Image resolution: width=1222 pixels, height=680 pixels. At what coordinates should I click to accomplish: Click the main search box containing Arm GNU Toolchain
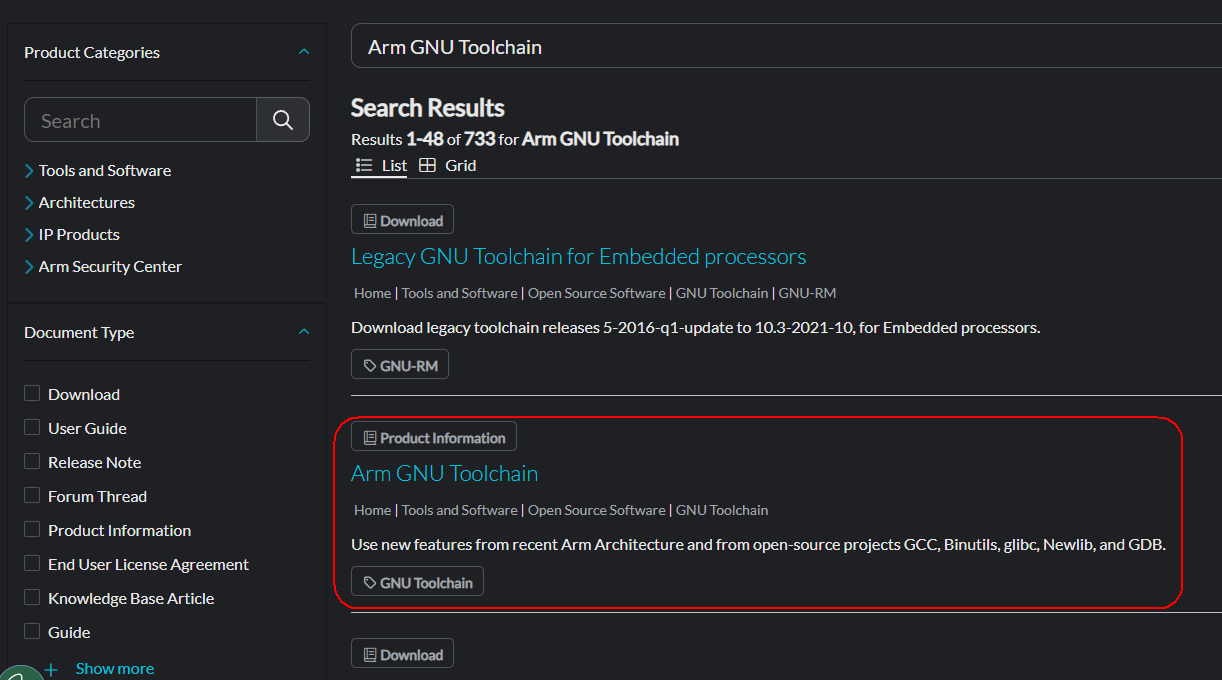pos(786,47)
